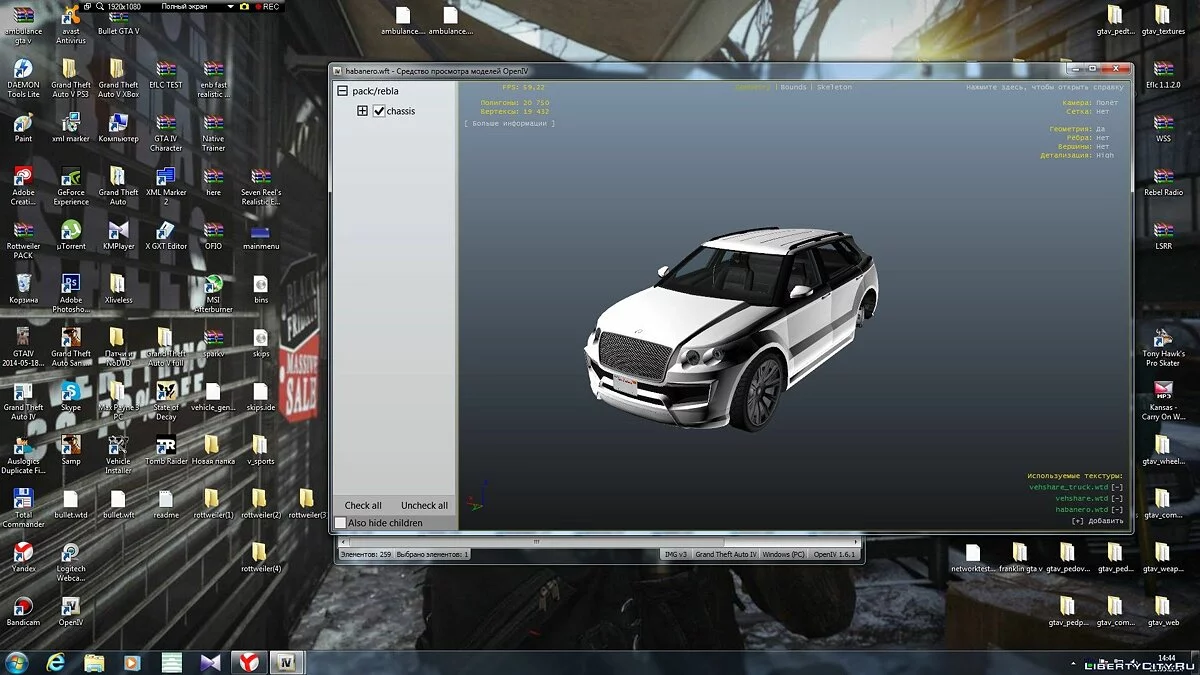The width and height of the screenshot is (1200, 675).
Task: Click the OpenIV icon in the taskbar
Action: [x=287, y=662]
